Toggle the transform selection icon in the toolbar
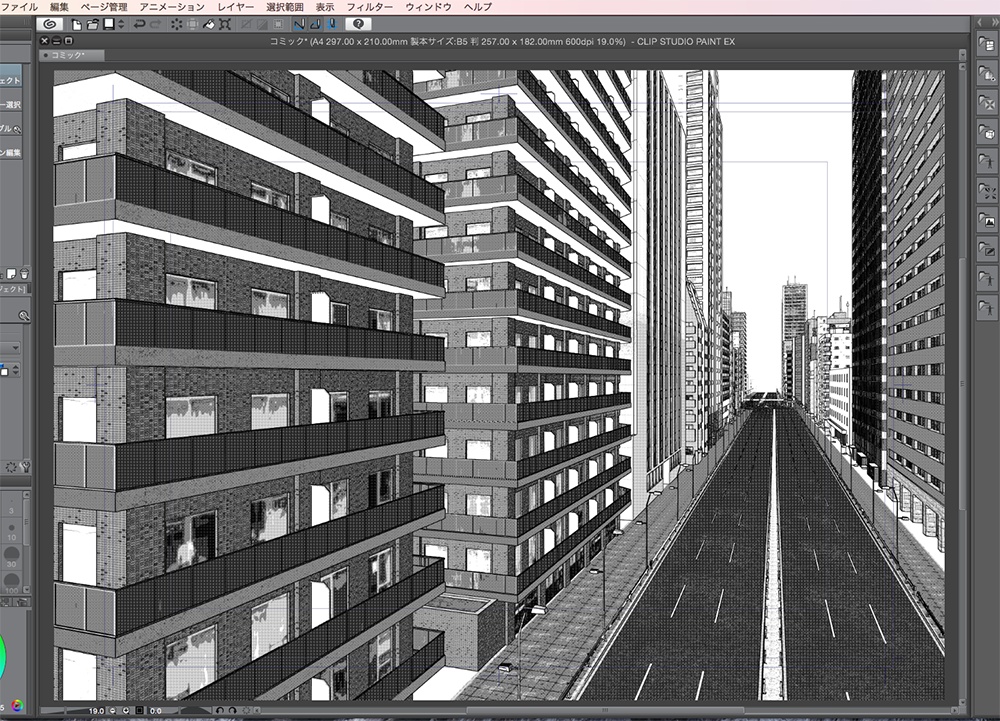The image size is (1000, 721). [x=226, y=23]
